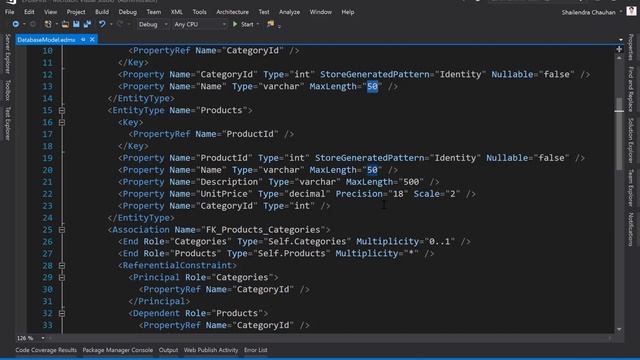Click the Open File folder icon
Screen dimensions: 640x360
[65, 24]
